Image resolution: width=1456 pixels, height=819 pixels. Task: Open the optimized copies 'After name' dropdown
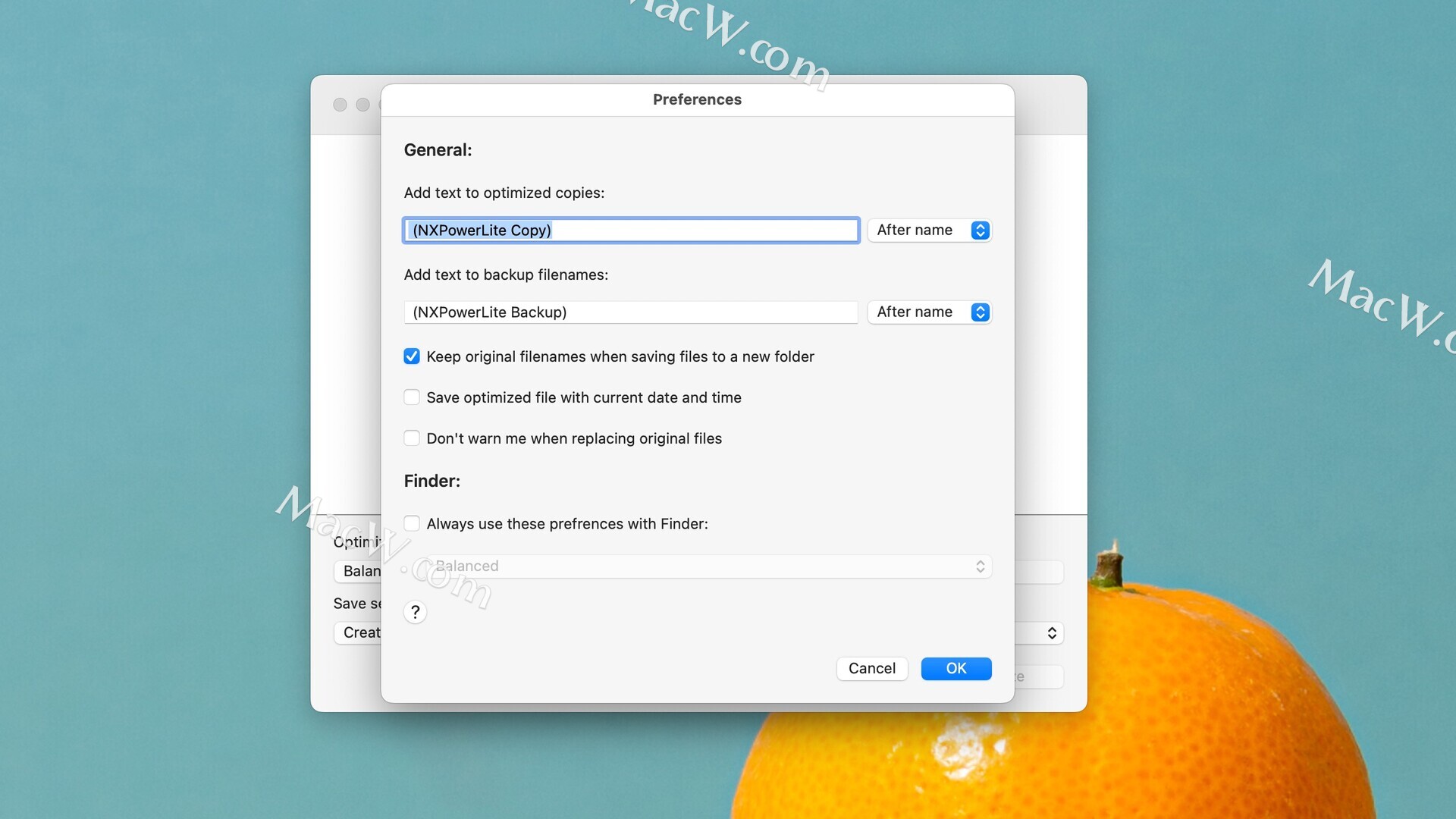[x=929, y=230]
